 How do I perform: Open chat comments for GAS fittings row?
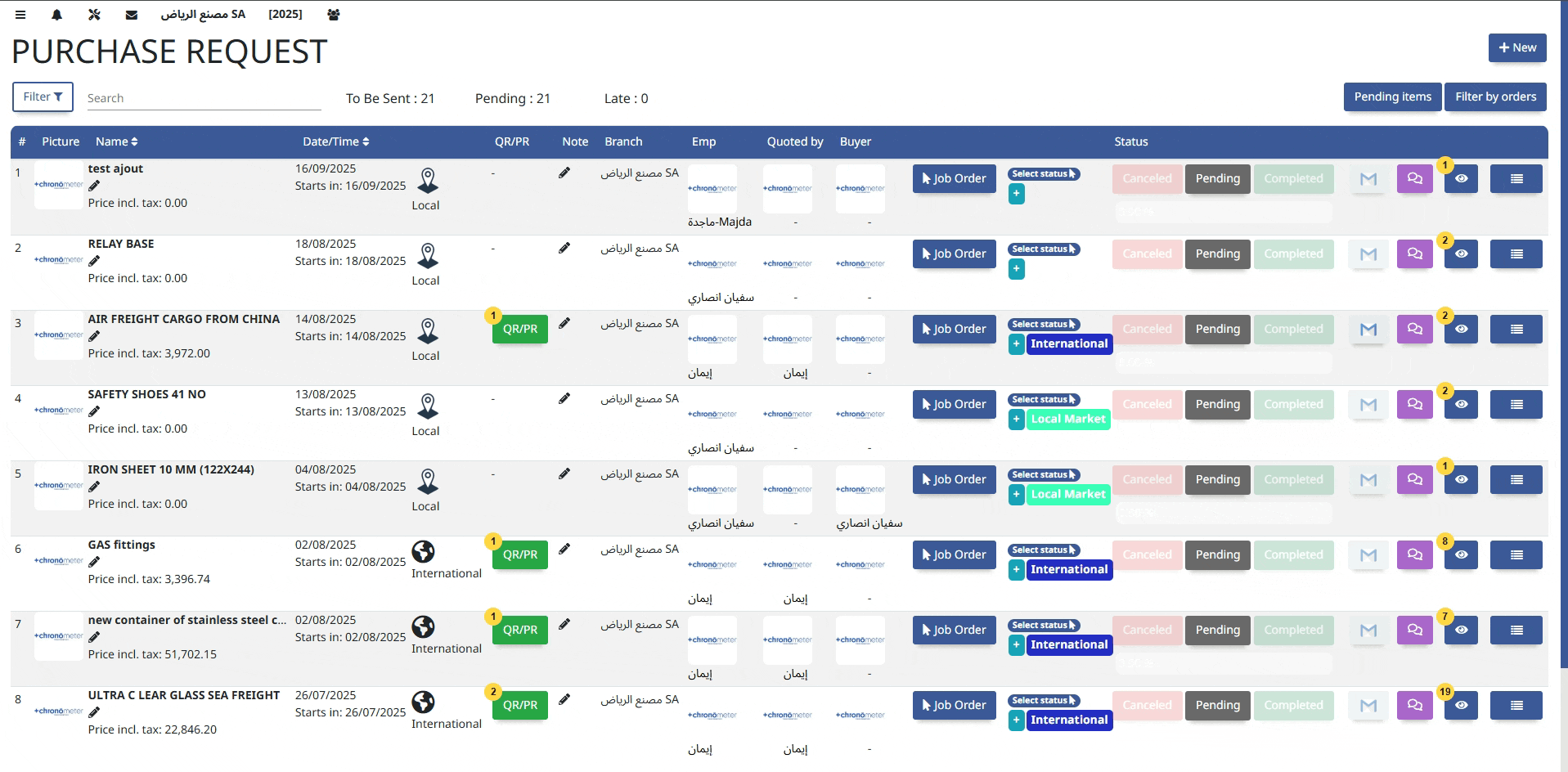[x=1414, y=555]
